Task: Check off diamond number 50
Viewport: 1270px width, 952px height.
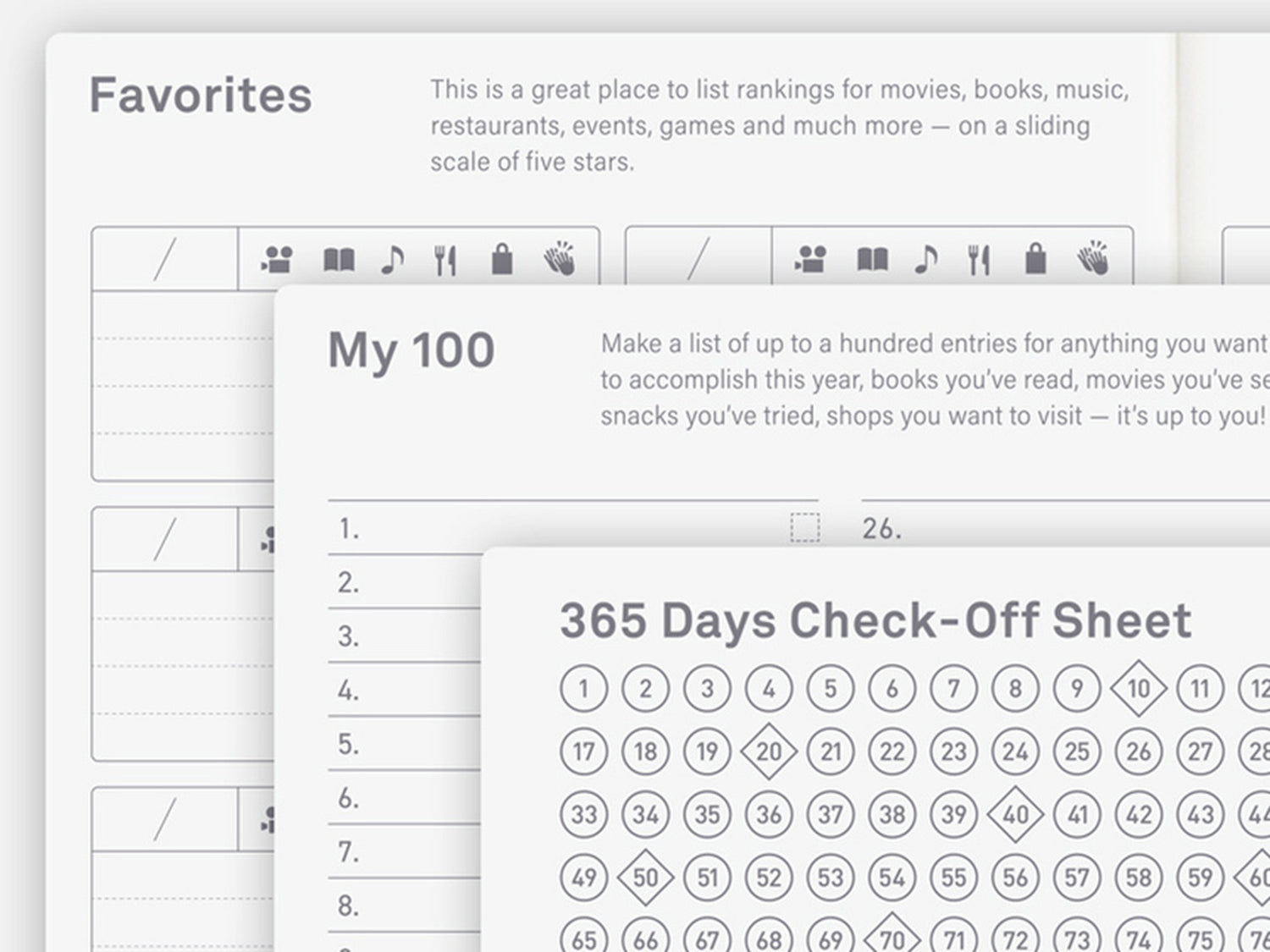Action: point(645,878)
